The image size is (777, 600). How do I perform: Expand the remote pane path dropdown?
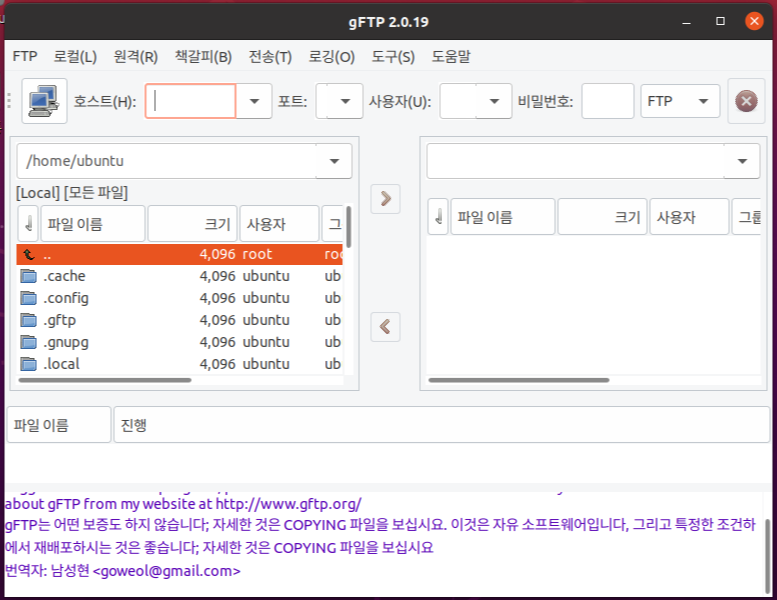click(x=742, y=161)
